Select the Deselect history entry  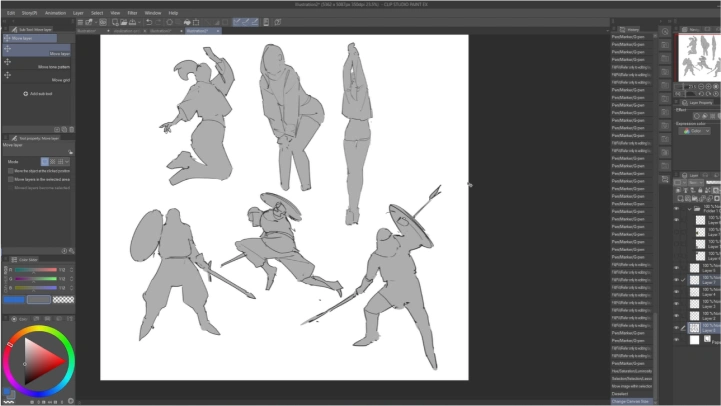click(x=632, y=394)
